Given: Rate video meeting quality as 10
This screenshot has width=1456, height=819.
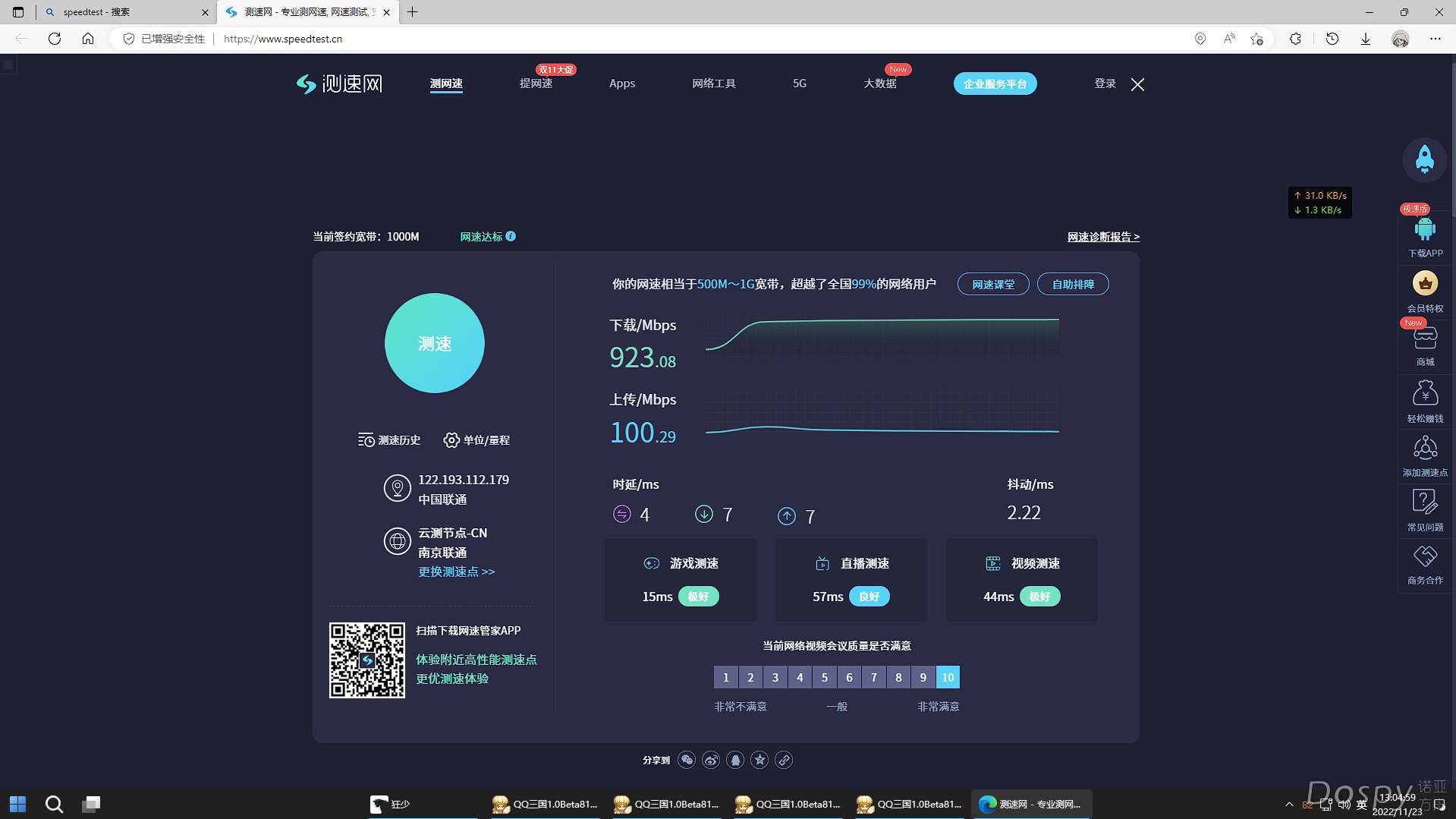Looking at the screenshot, I should [x=948, y=677].
